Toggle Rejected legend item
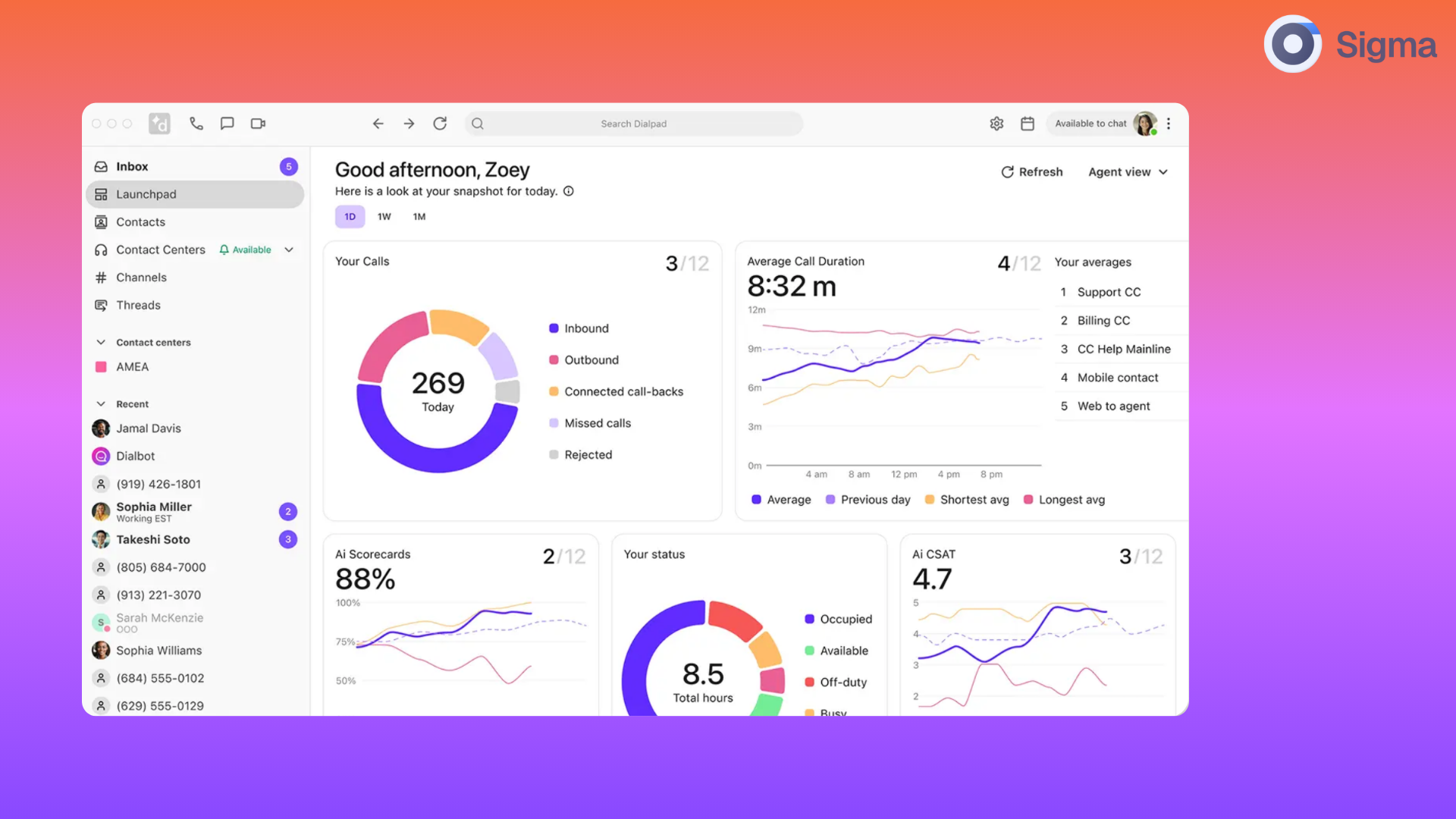Screen dimensions: 1456x819 click(580, 455)
